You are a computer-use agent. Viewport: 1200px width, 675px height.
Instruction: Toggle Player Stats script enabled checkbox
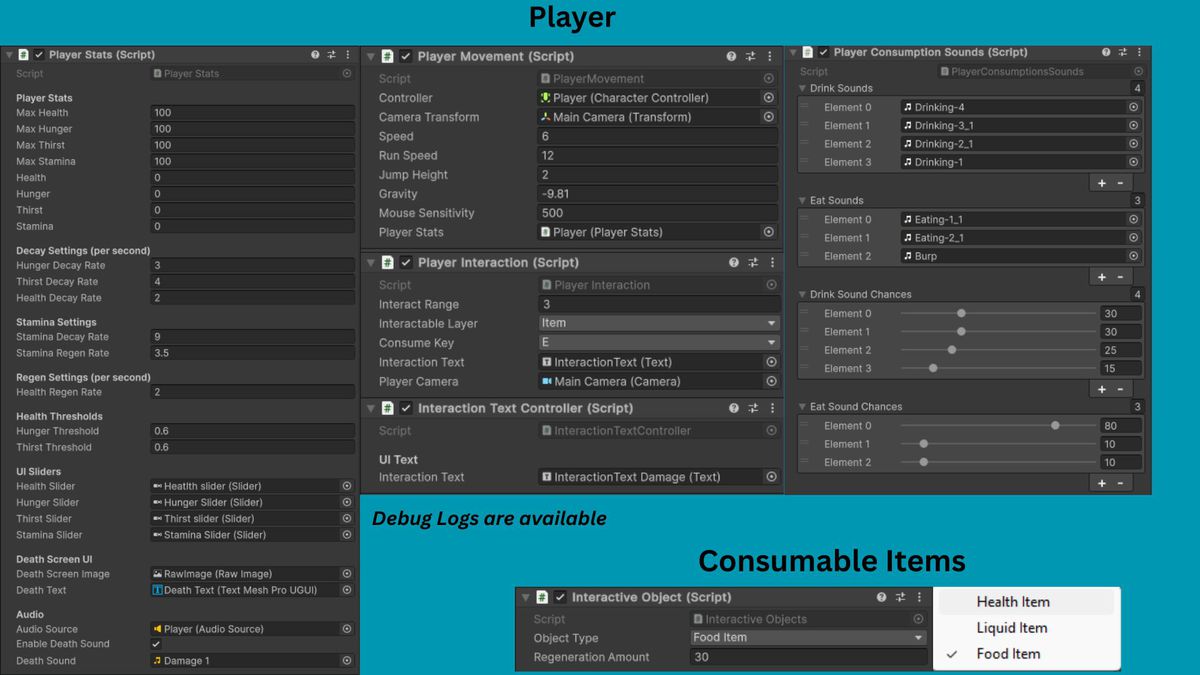(x=39, y=55)
